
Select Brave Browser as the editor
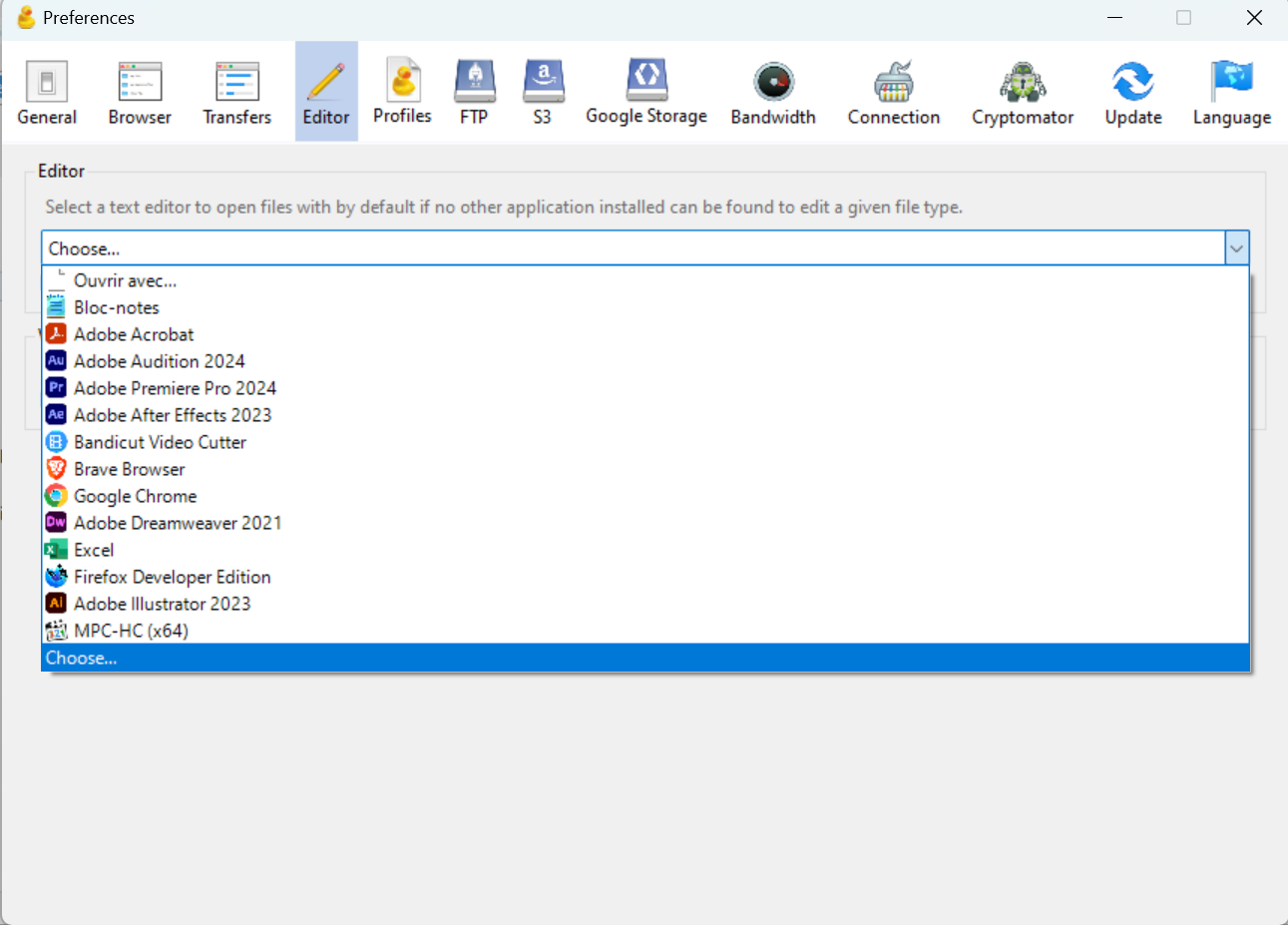645,469
